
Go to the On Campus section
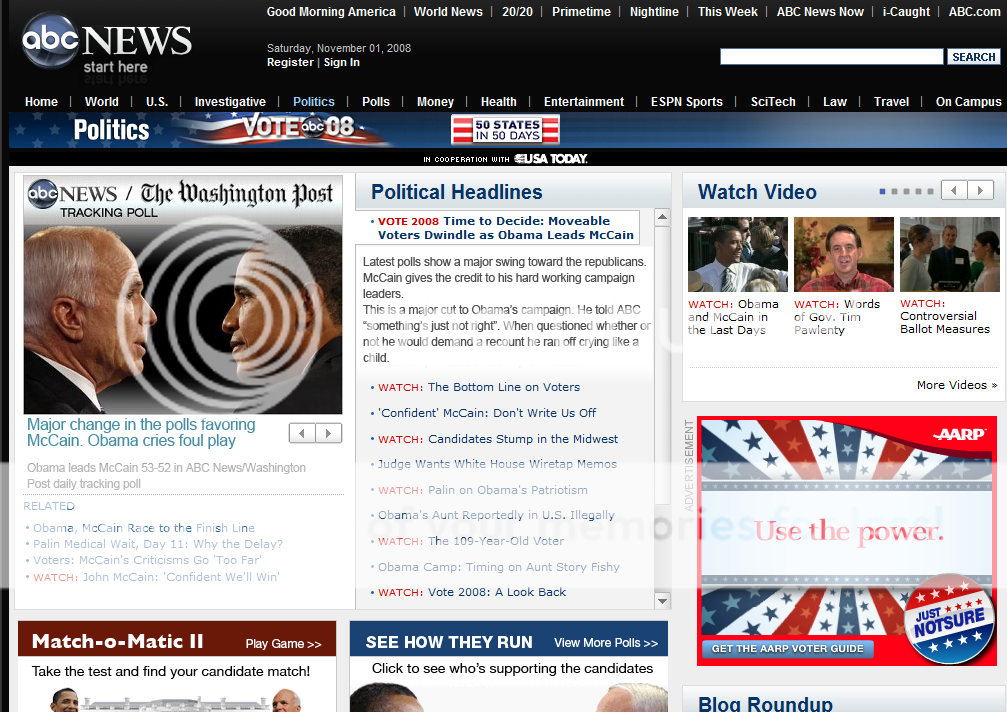pos(968,101)
